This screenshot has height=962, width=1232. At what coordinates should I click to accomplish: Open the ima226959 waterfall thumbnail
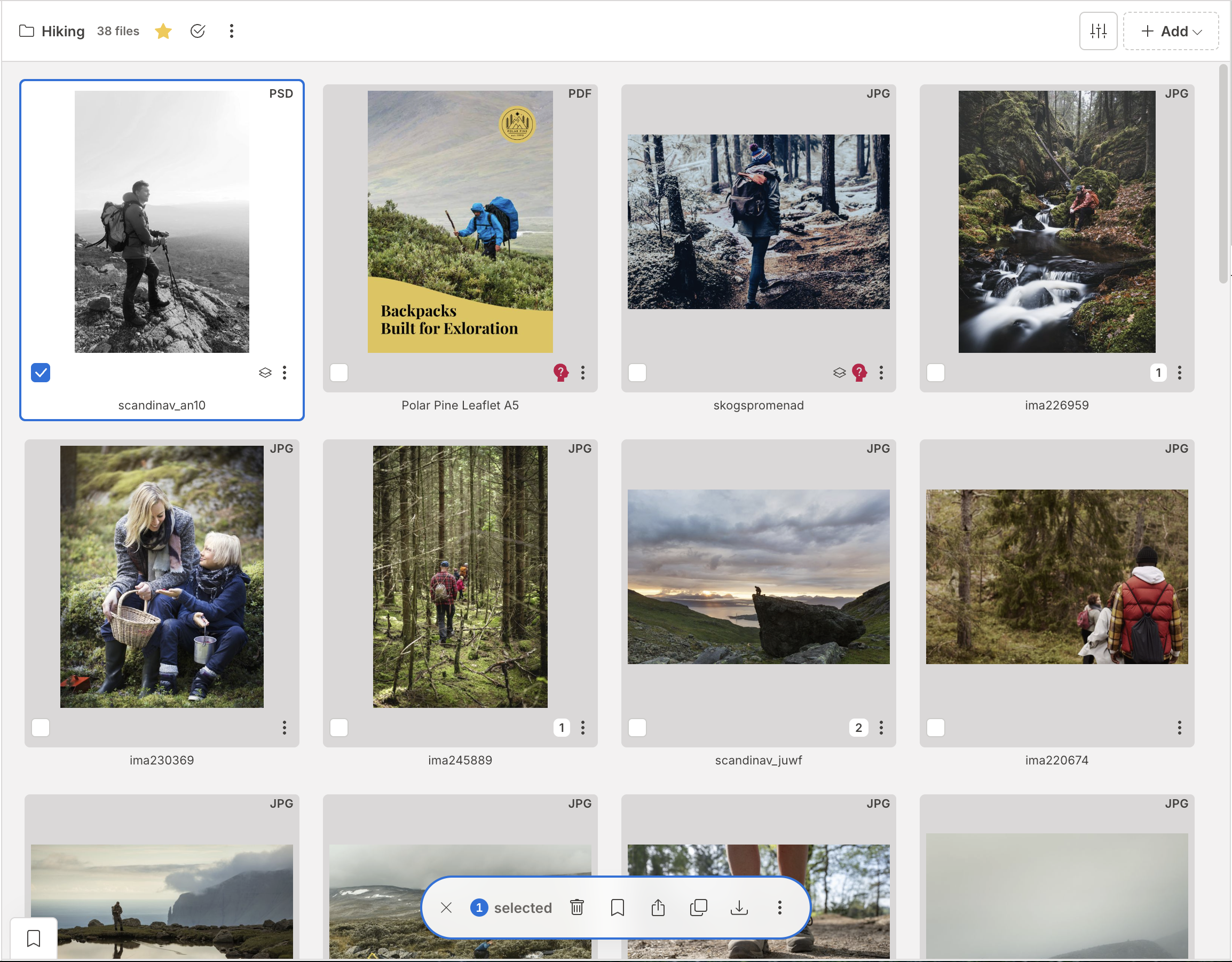(x=1057, y=222)
